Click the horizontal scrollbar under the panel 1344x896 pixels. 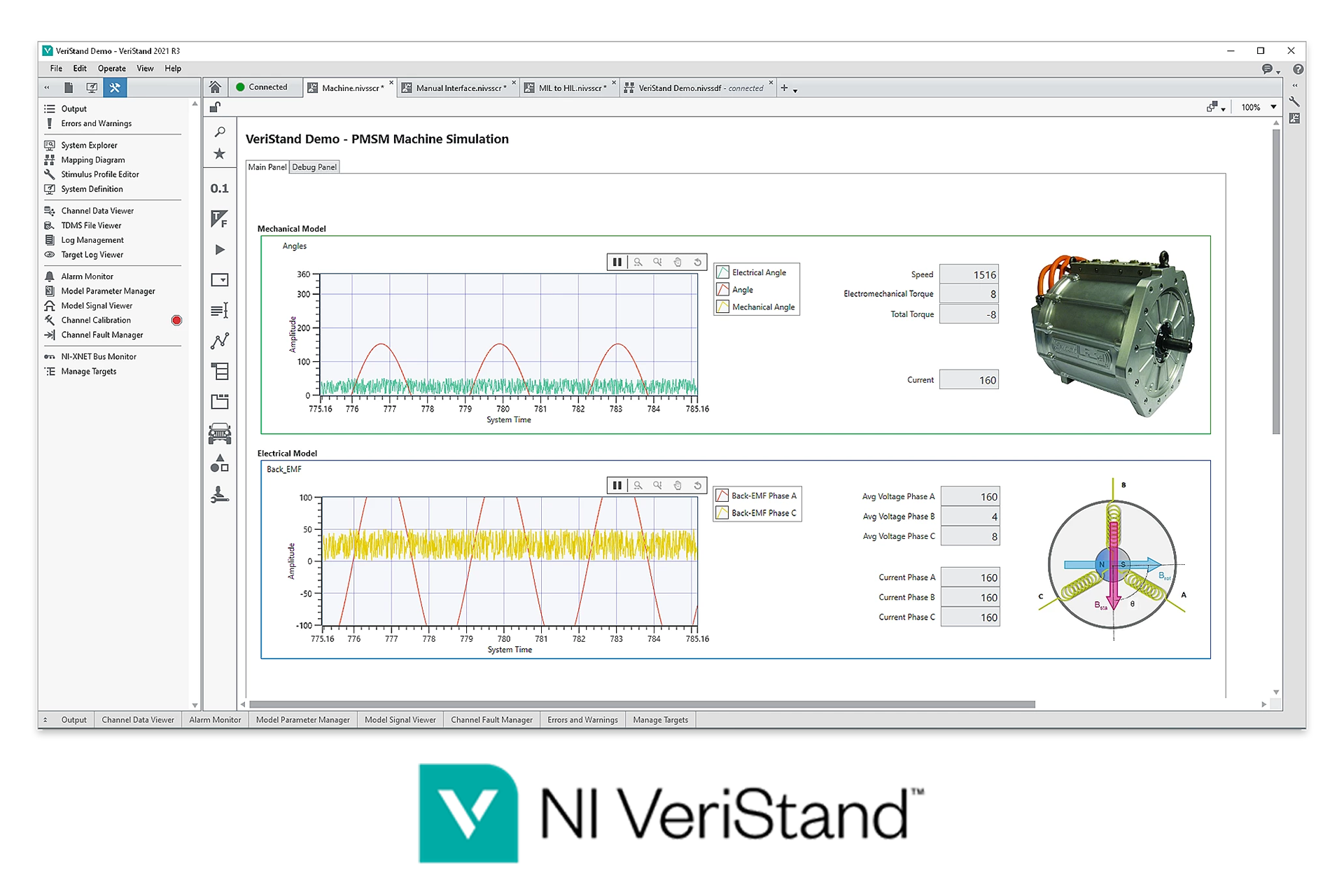[x=642, y=704]
